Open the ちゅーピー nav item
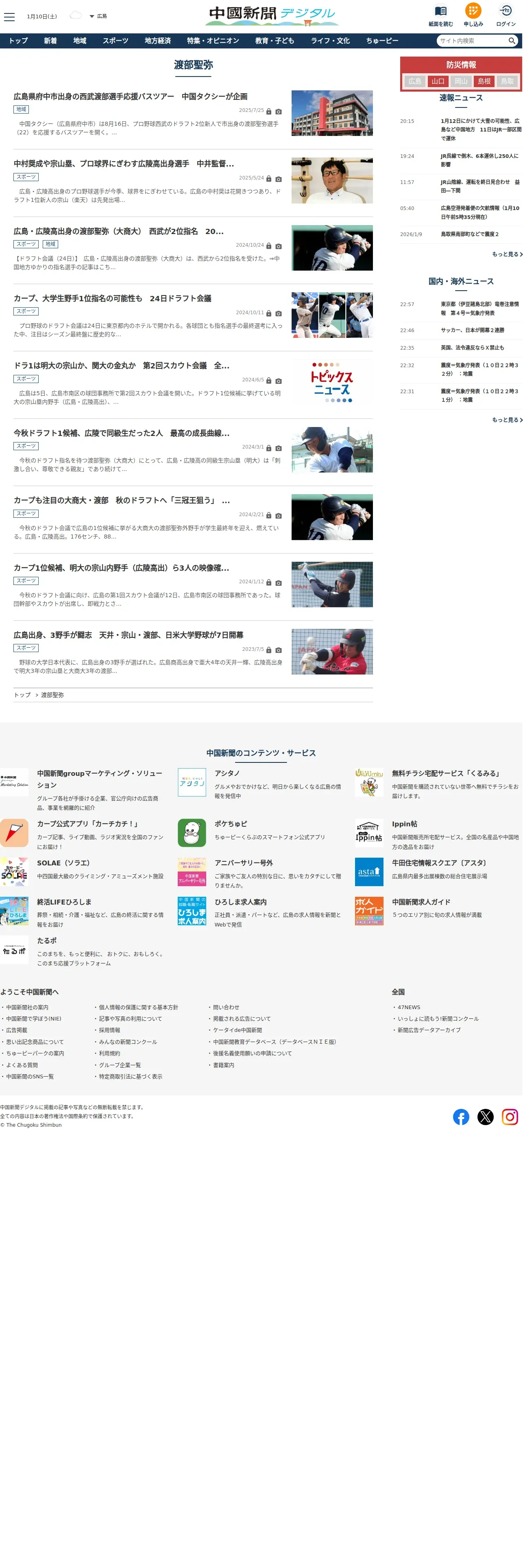 (x=383, y=41)
